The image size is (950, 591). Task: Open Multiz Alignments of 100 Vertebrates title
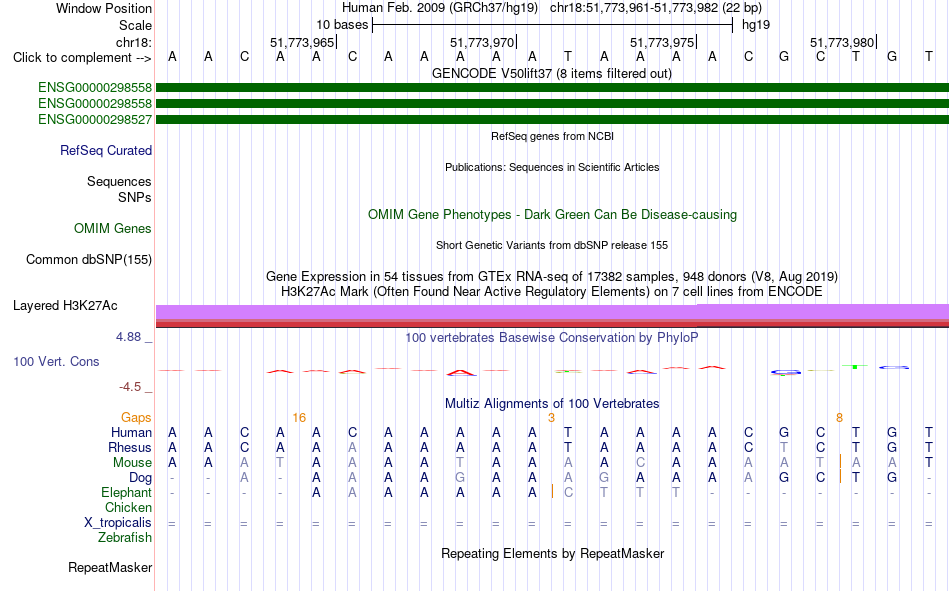tap(552, 404)
